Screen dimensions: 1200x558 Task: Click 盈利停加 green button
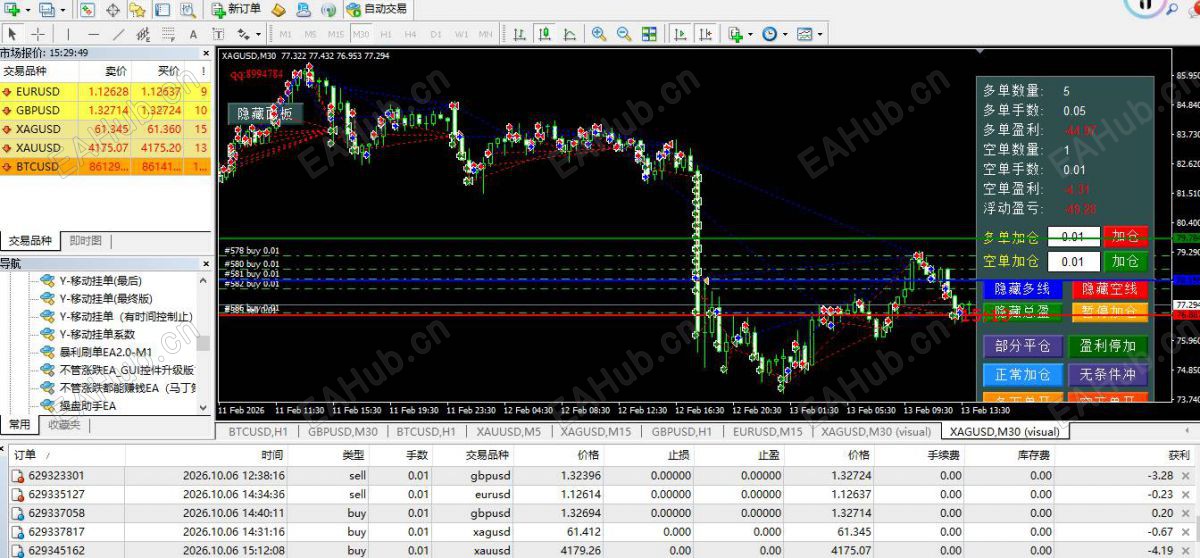1108,346
